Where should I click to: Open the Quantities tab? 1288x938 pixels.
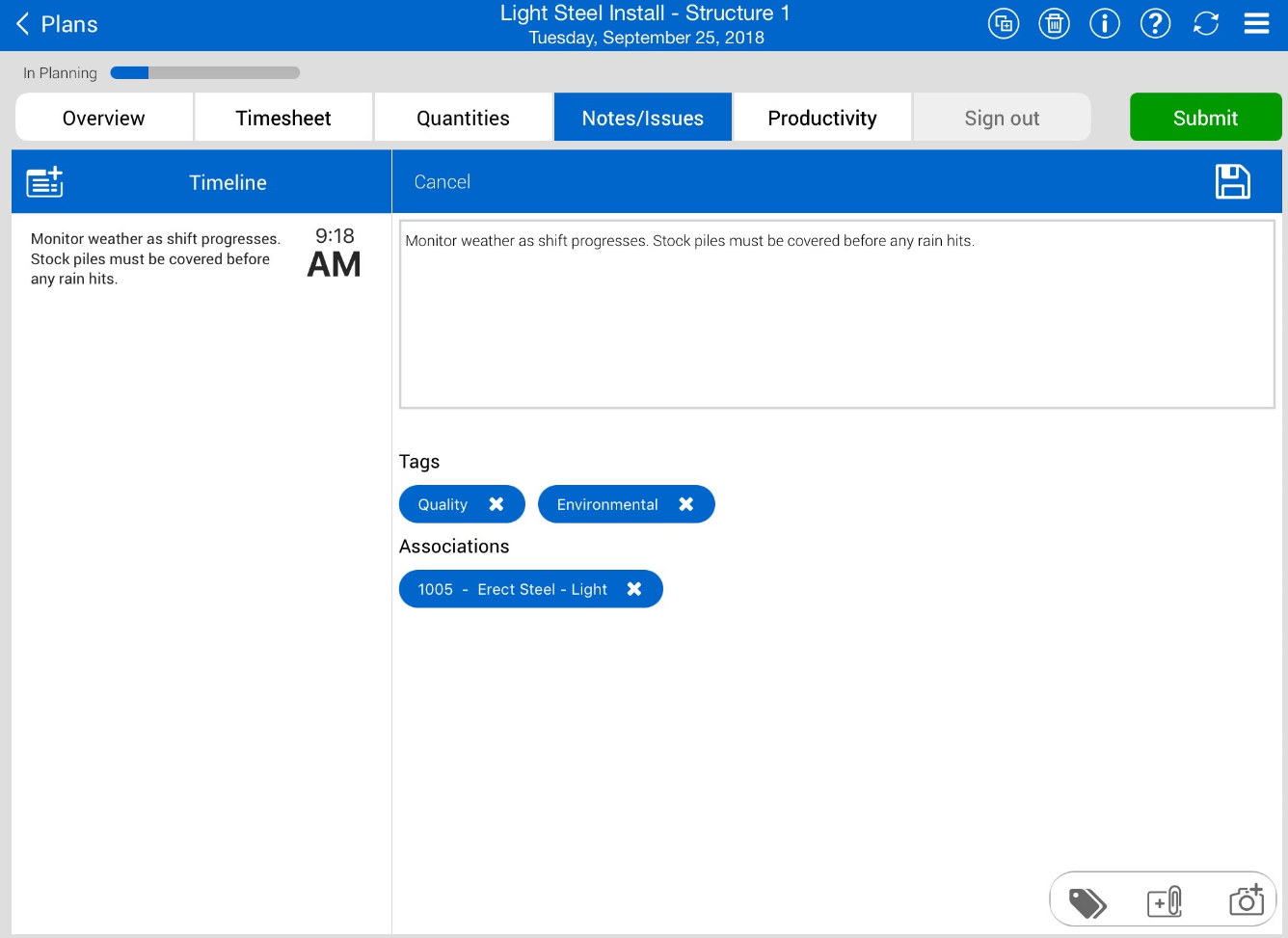(463, 118)
